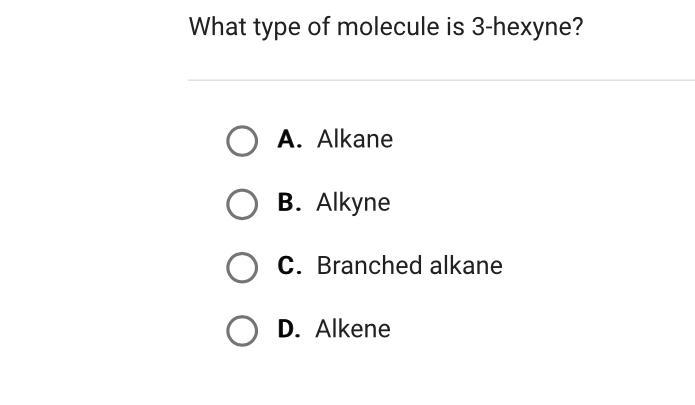Select the radio button for option A
The image size is (695, 405).
point(242,141)
